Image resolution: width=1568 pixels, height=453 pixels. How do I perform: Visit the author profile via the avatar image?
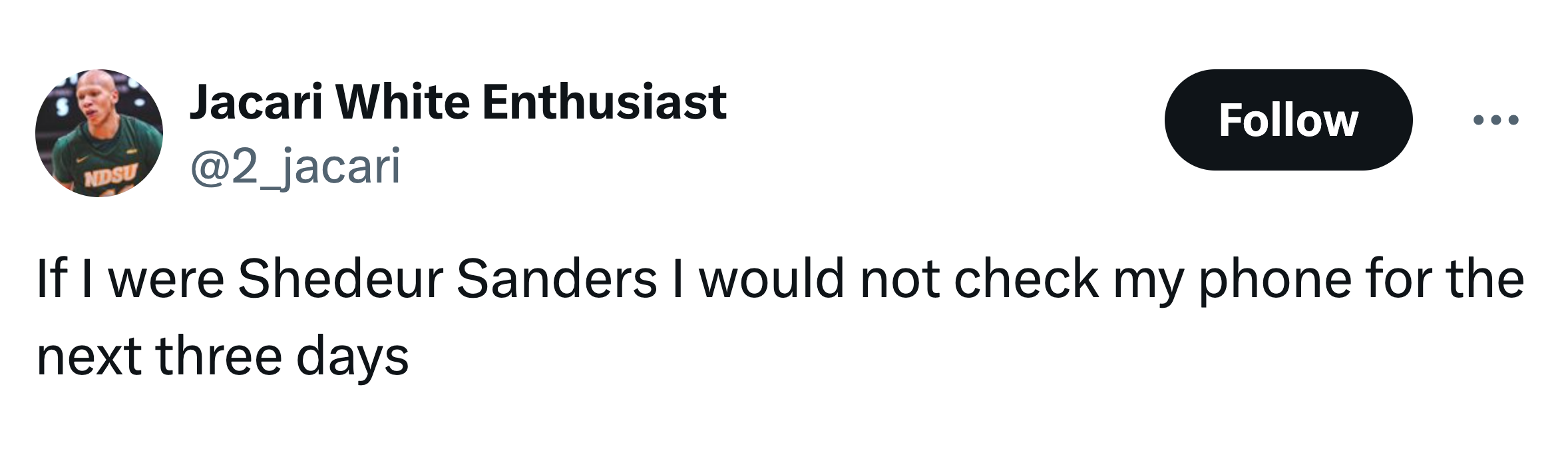(99, 133)
